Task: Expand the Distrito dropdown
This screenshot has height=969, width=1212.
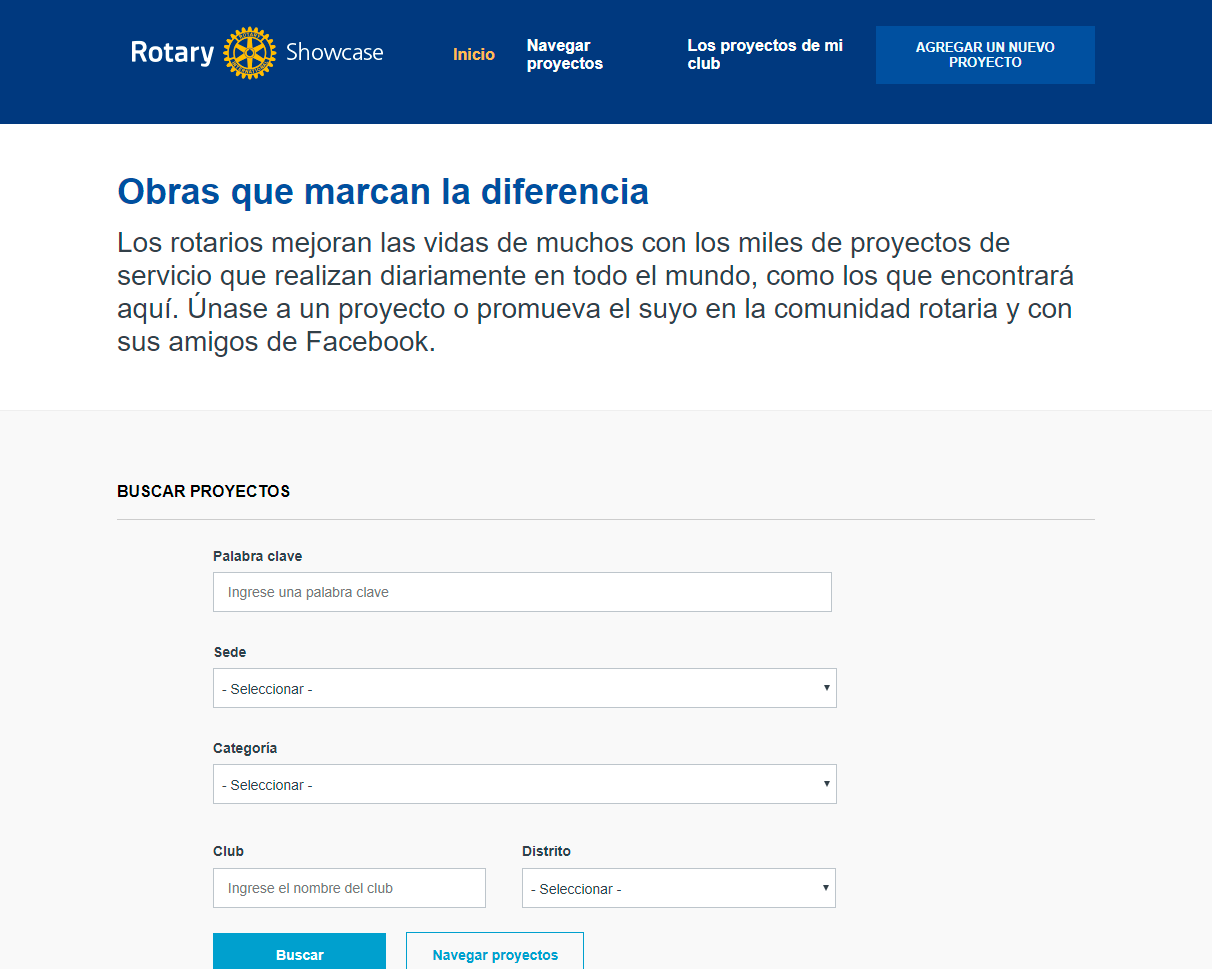Action: coord(679,888)
